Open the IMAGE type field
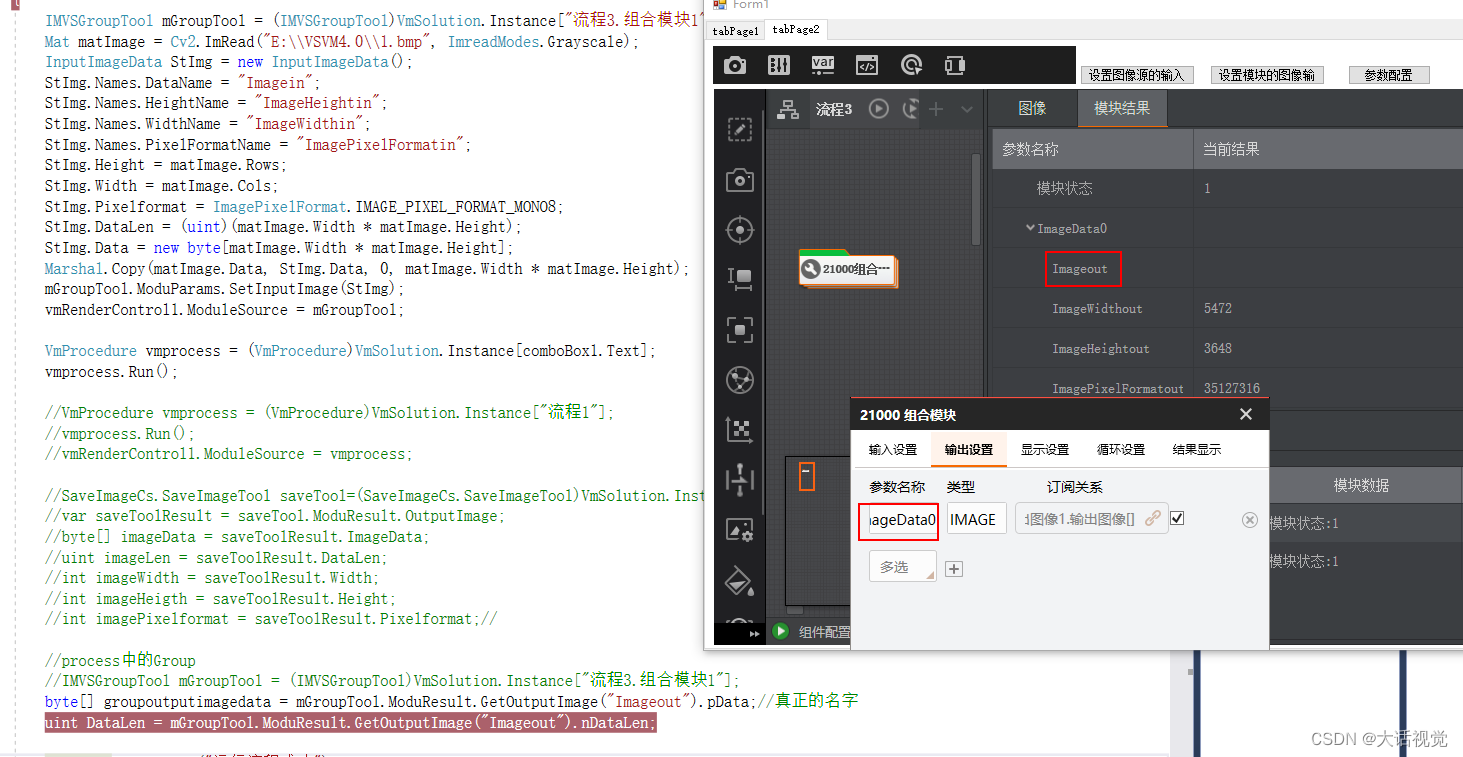Image resolution: width=1463 pixels, height=757 pixels. coord(976,519)
